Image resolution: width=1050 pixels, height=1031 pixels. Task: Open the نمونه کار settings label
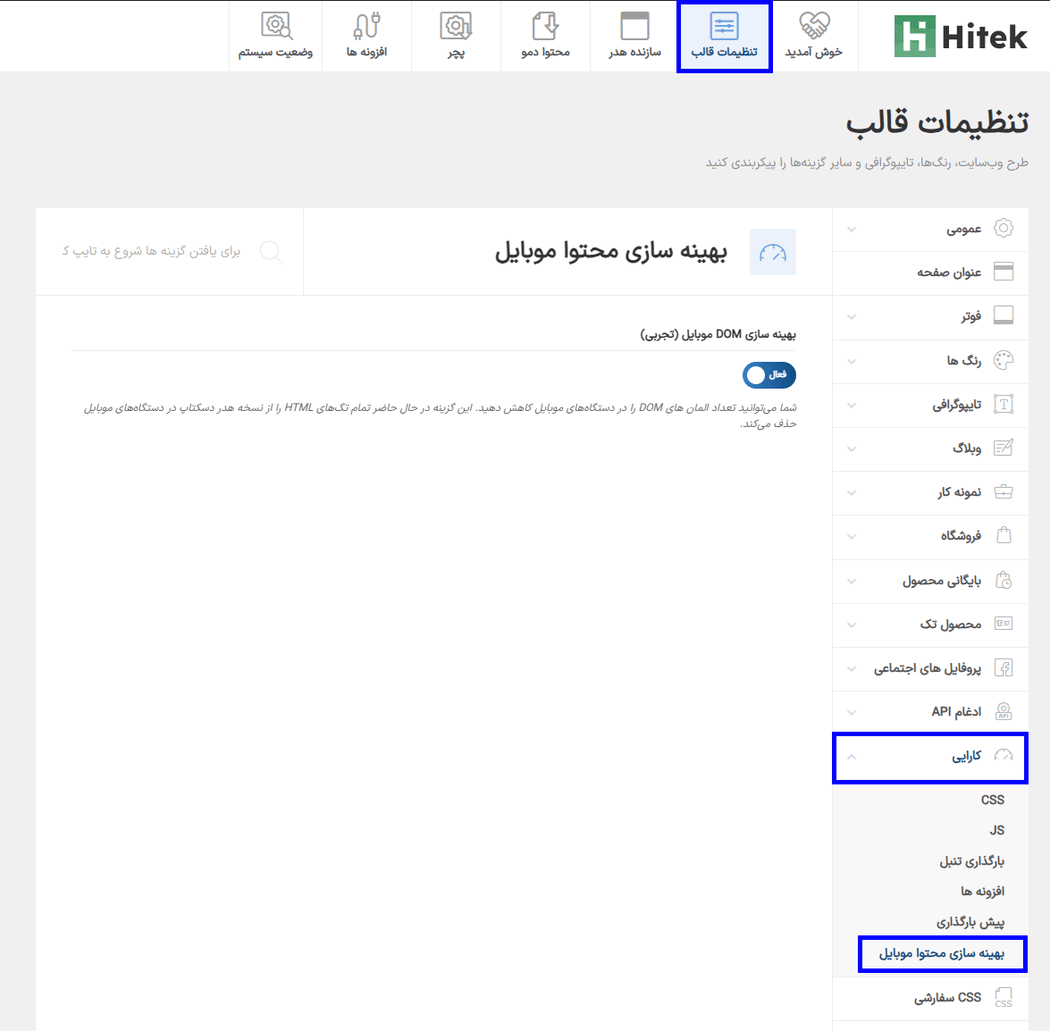click(959, 492)
